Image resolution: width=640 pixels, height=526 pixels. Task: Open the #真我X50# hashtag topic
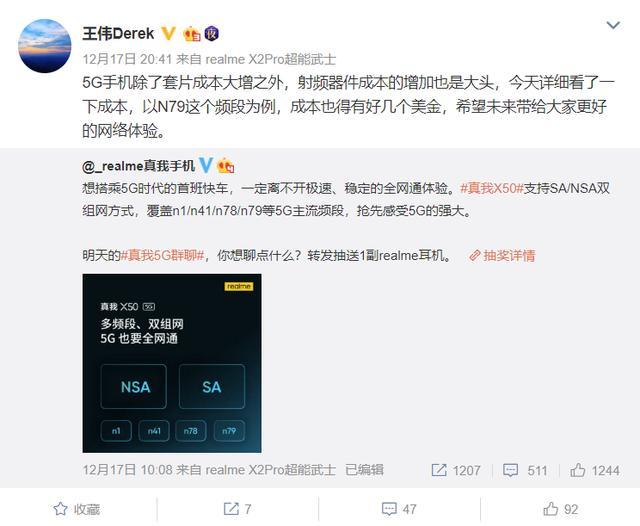[491, 188]
